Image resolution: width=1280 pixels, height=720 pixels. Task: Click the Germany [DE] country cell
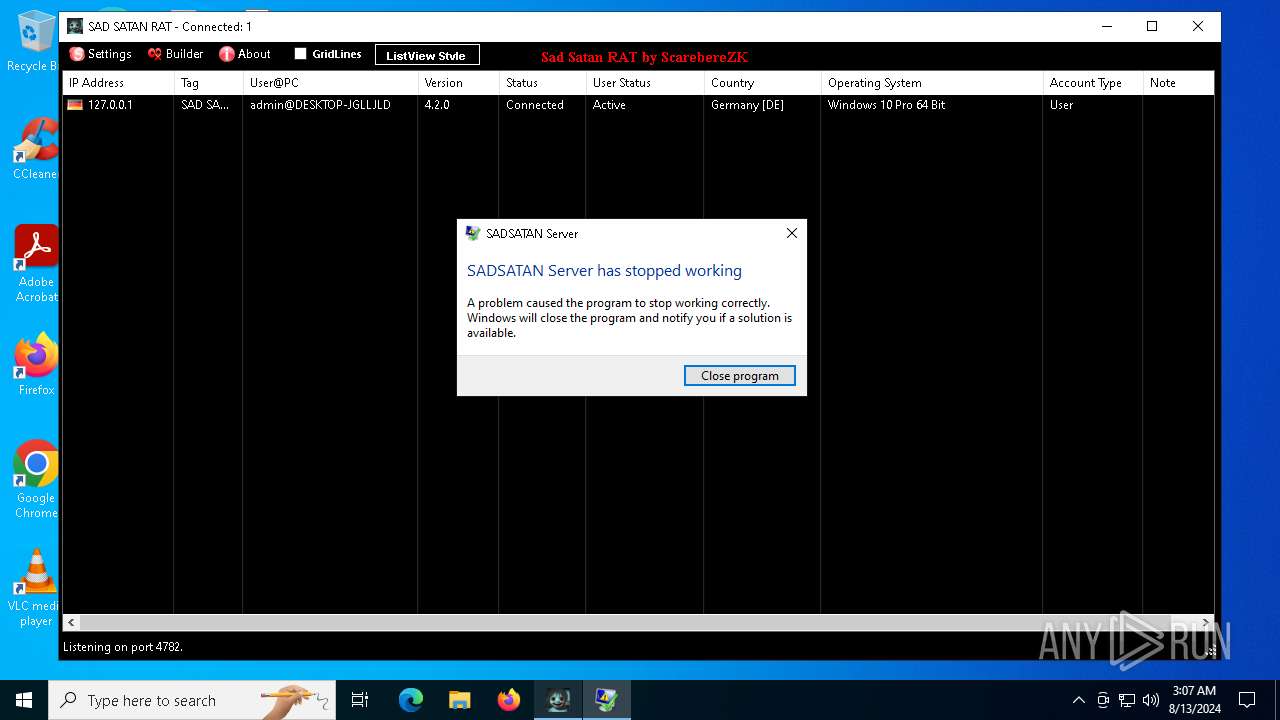(747, 105)
